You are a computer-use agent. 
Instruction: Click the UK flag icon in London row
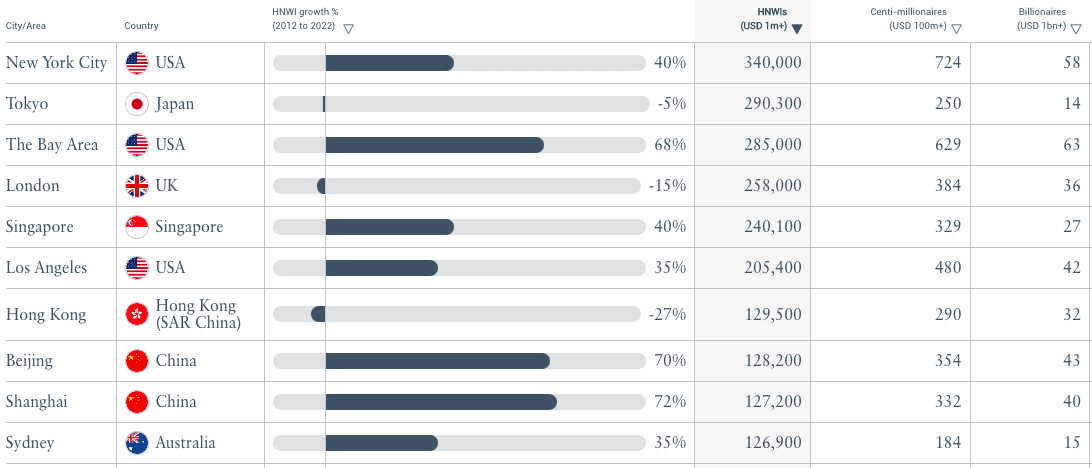[137, 186]
